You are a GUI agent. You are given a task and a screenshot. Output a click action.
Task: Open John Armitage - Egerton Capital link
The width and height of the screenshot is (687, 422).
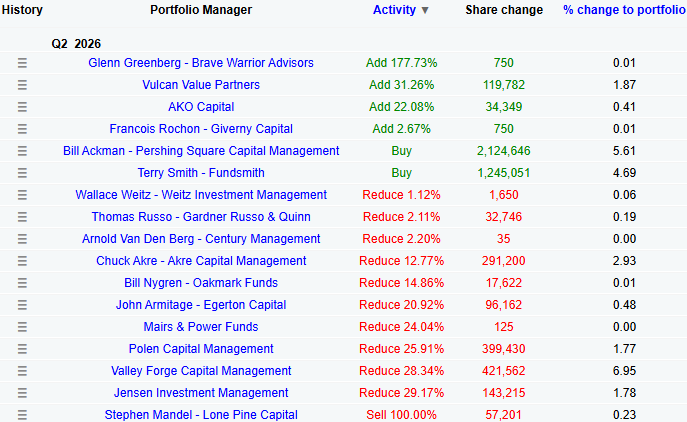tap(201, 305)
